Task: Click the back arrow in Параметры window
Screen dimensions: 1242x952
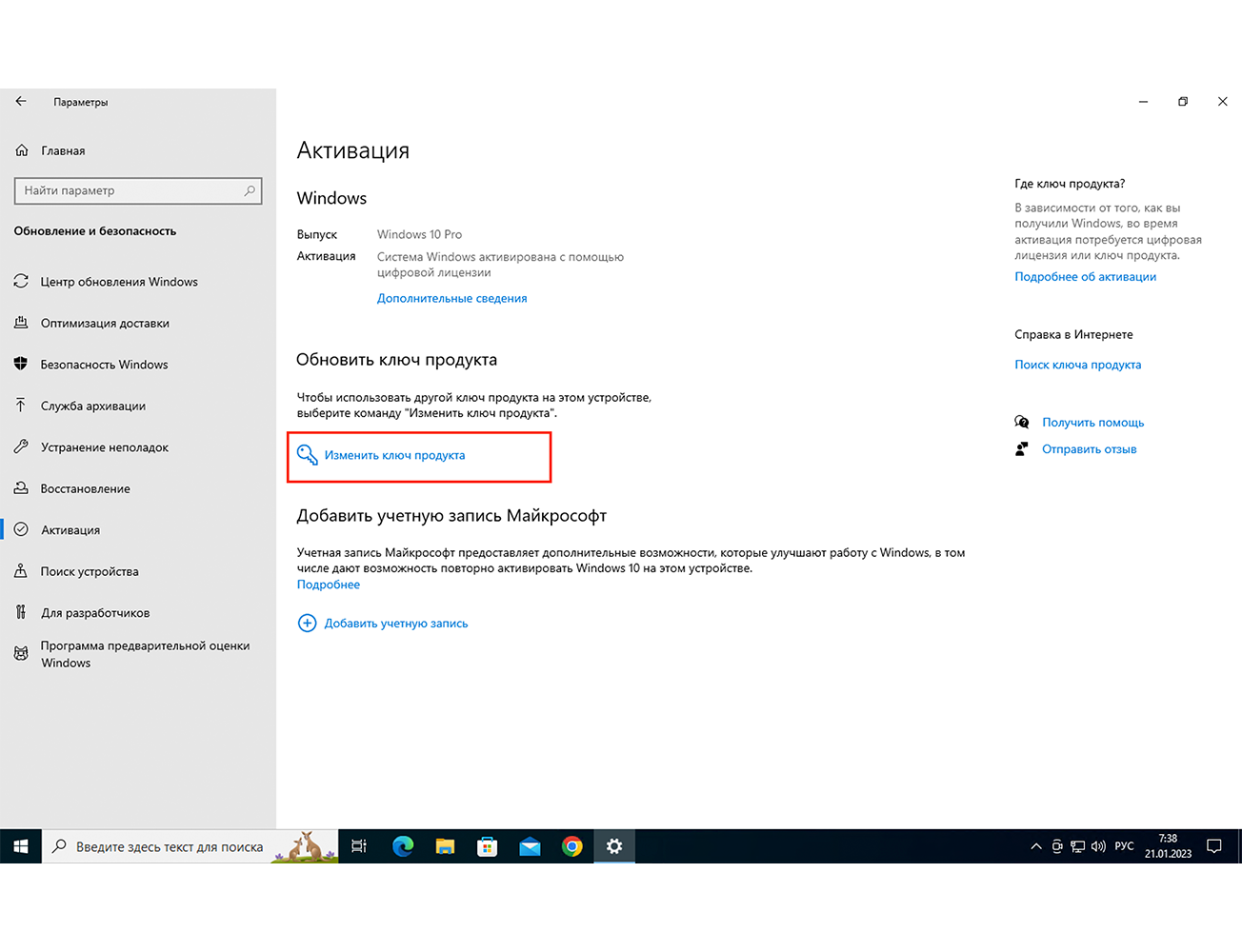Action: point(21,101)
